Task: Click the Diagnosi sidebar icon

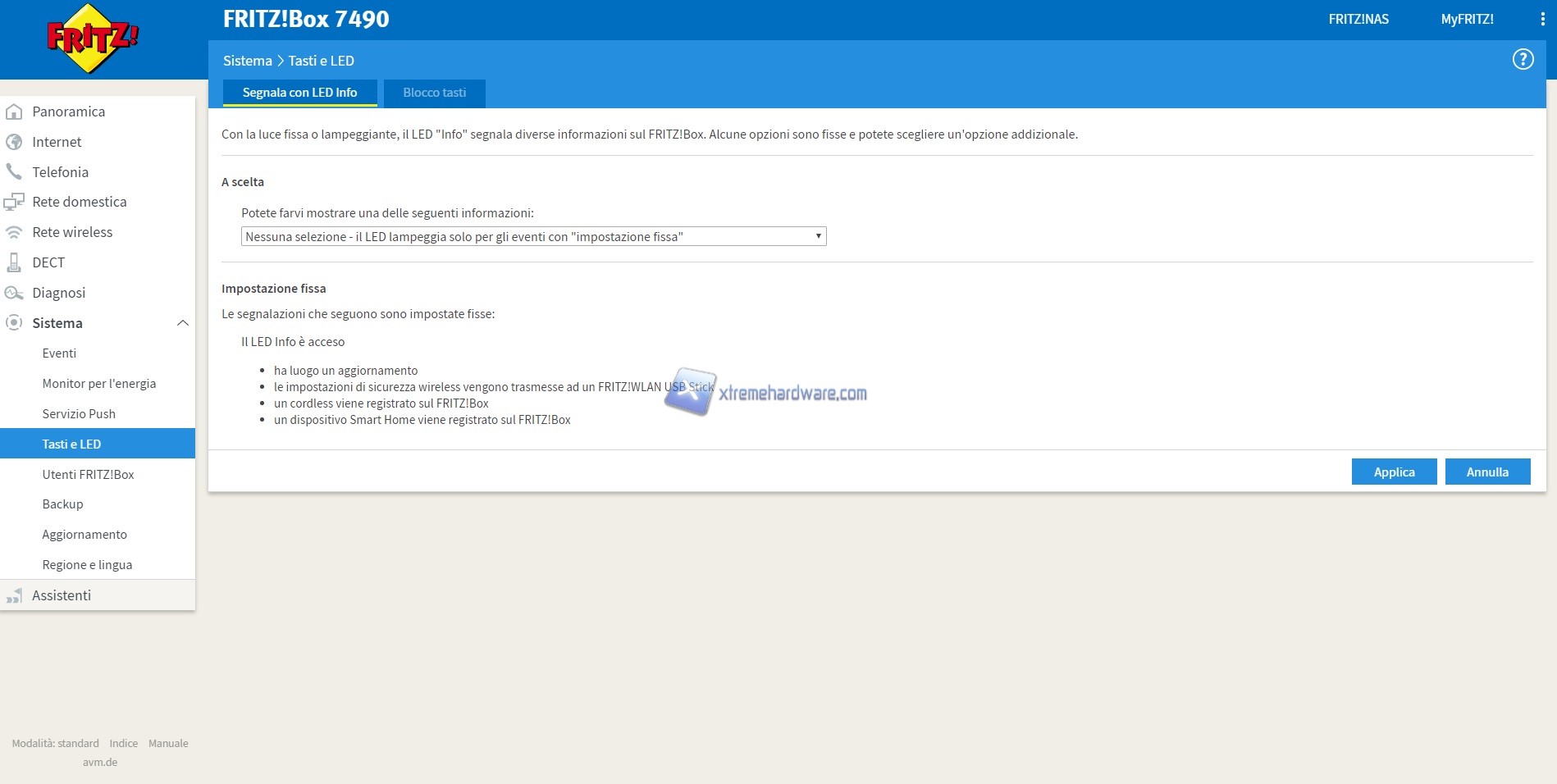Action: [x=14, y=293]
